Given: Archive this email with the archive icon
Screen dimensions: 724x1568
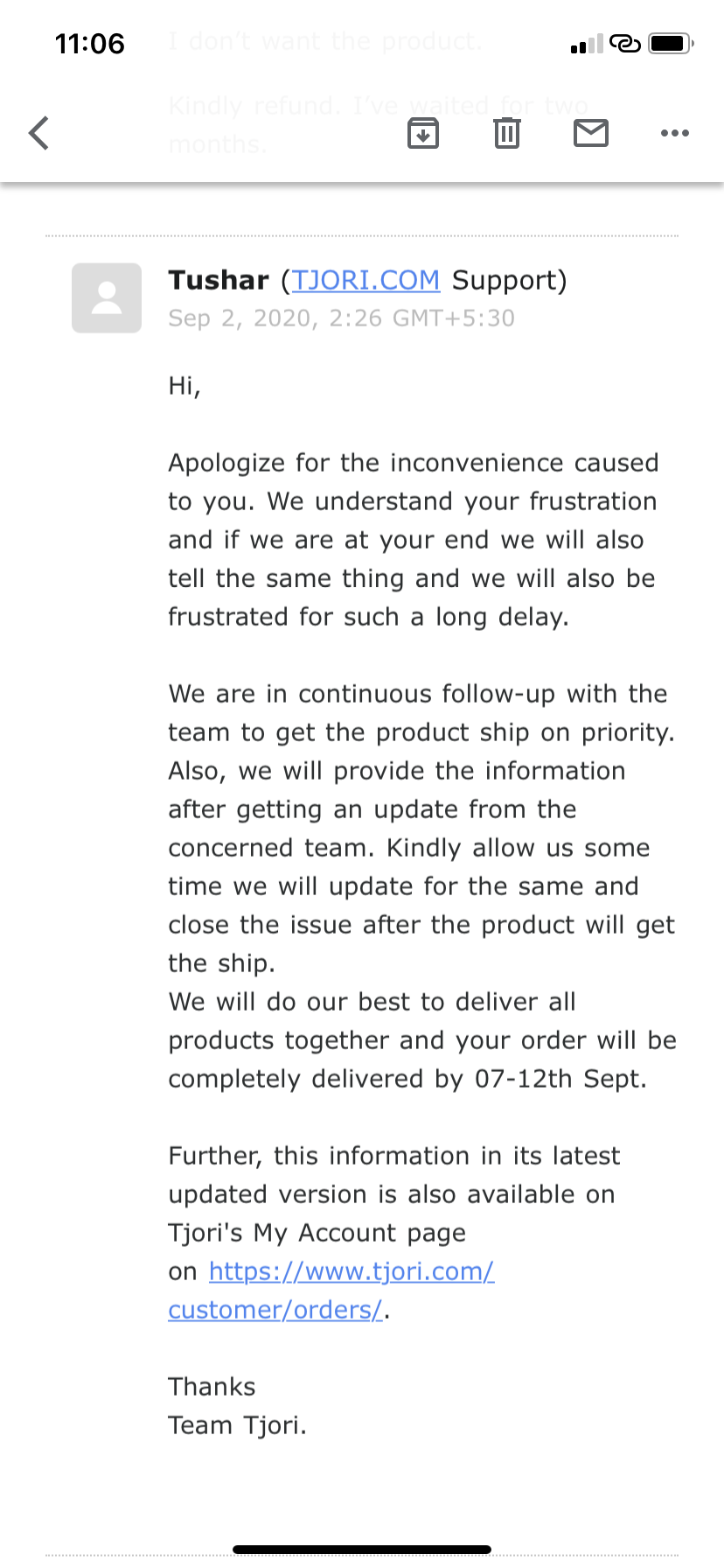Looking at the screenshot, I should [423, 133].
